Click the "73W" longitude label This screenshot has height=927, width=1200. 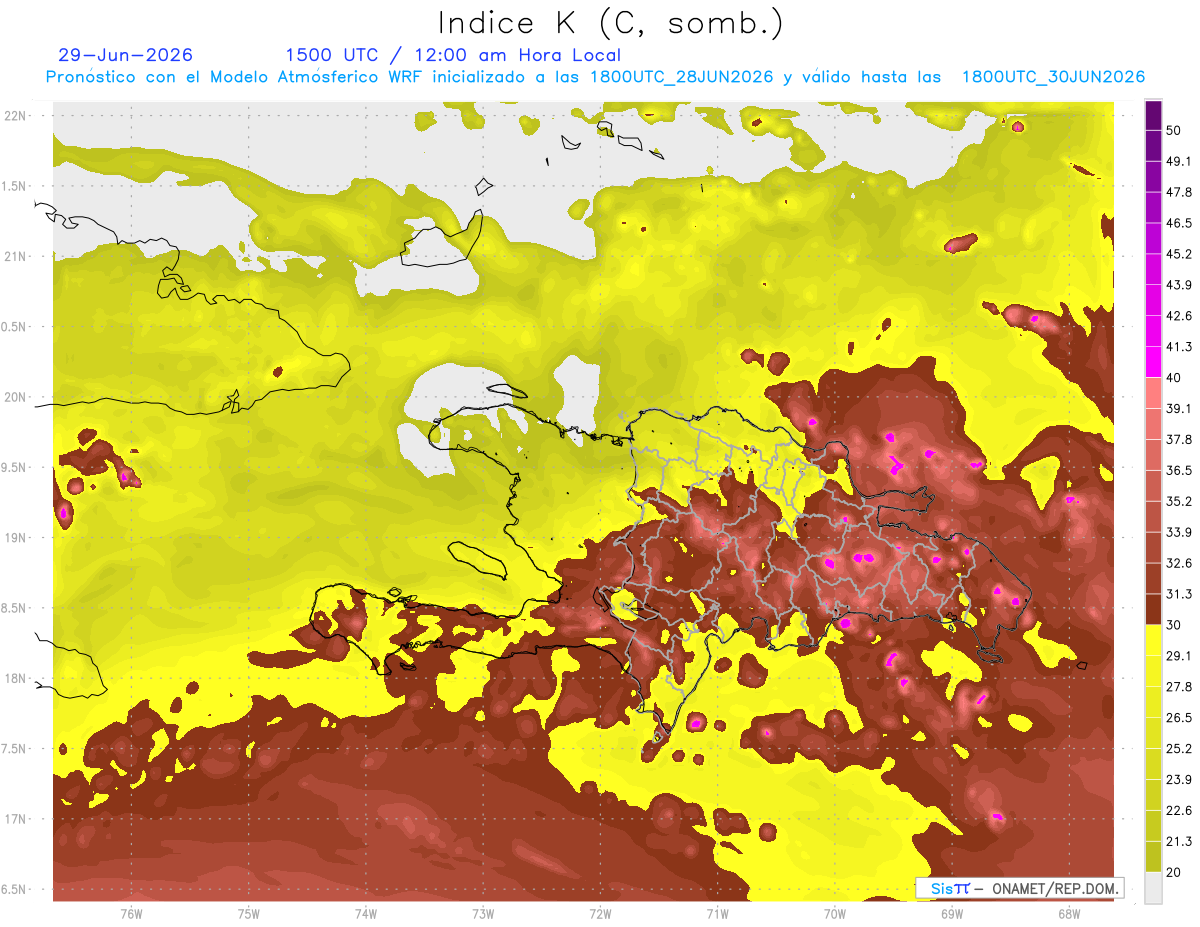[x=483, y=913]
